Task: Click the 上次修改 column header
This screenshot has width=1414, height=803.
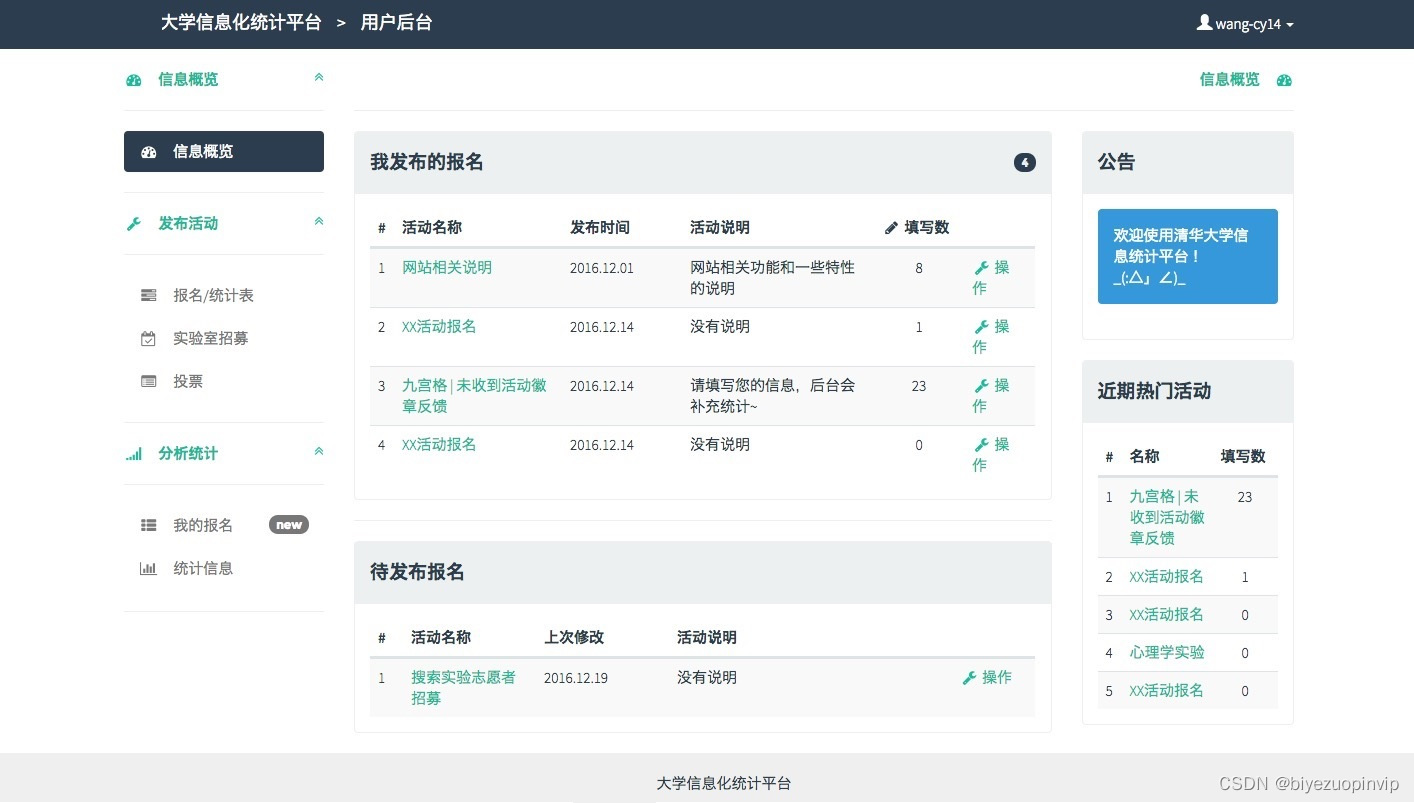Action: pos(574,638)
